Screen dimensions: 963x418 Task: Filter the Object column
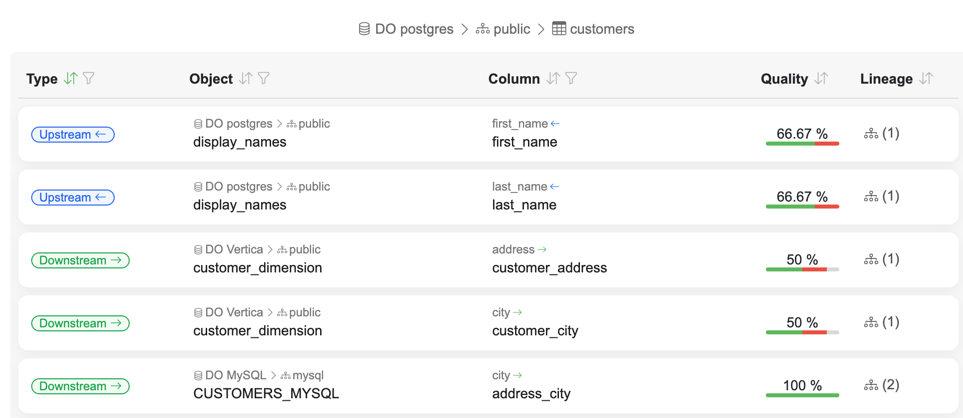point(264,78)
